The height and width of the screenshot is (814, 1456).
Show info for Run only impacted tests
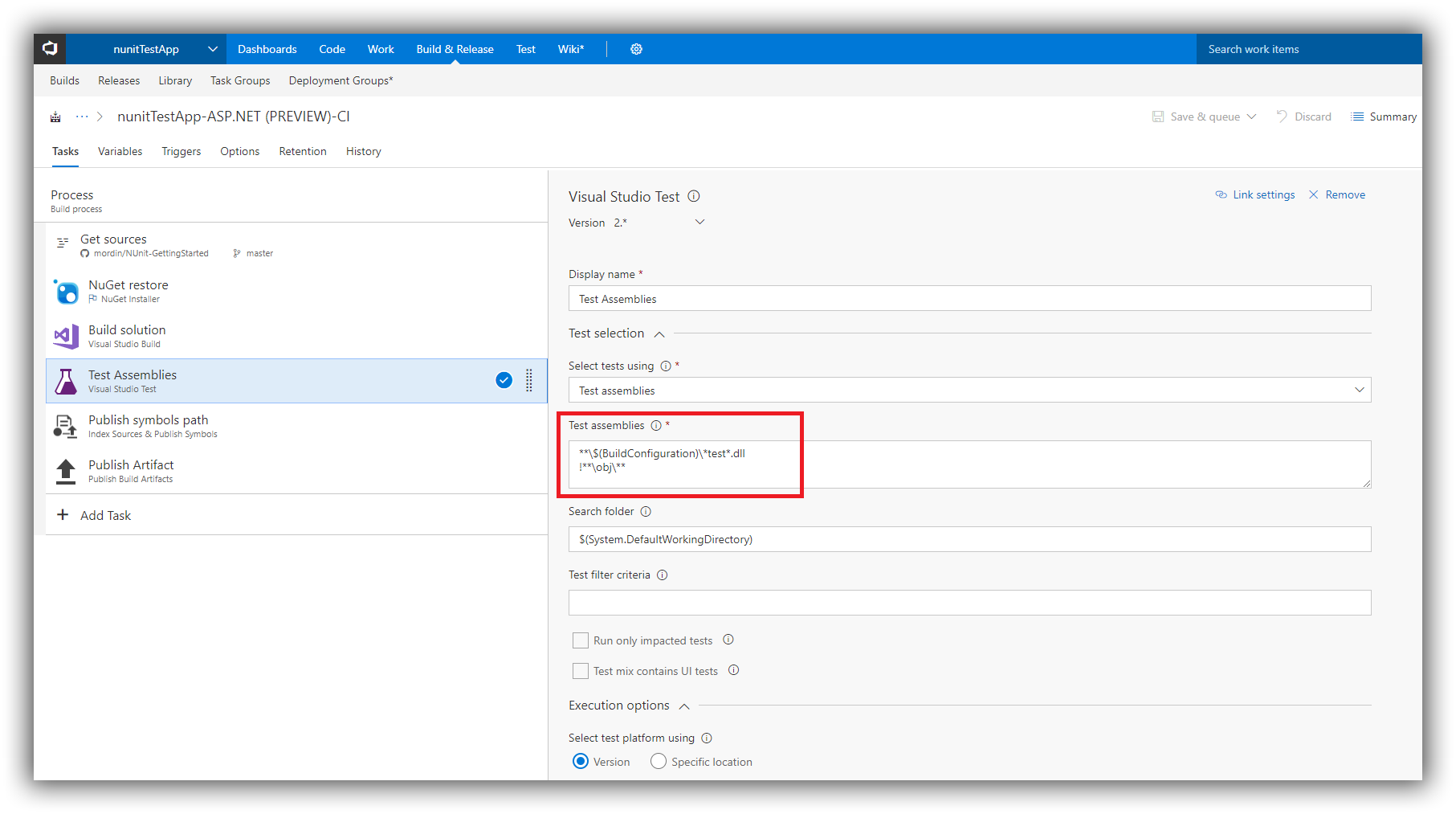728,640
